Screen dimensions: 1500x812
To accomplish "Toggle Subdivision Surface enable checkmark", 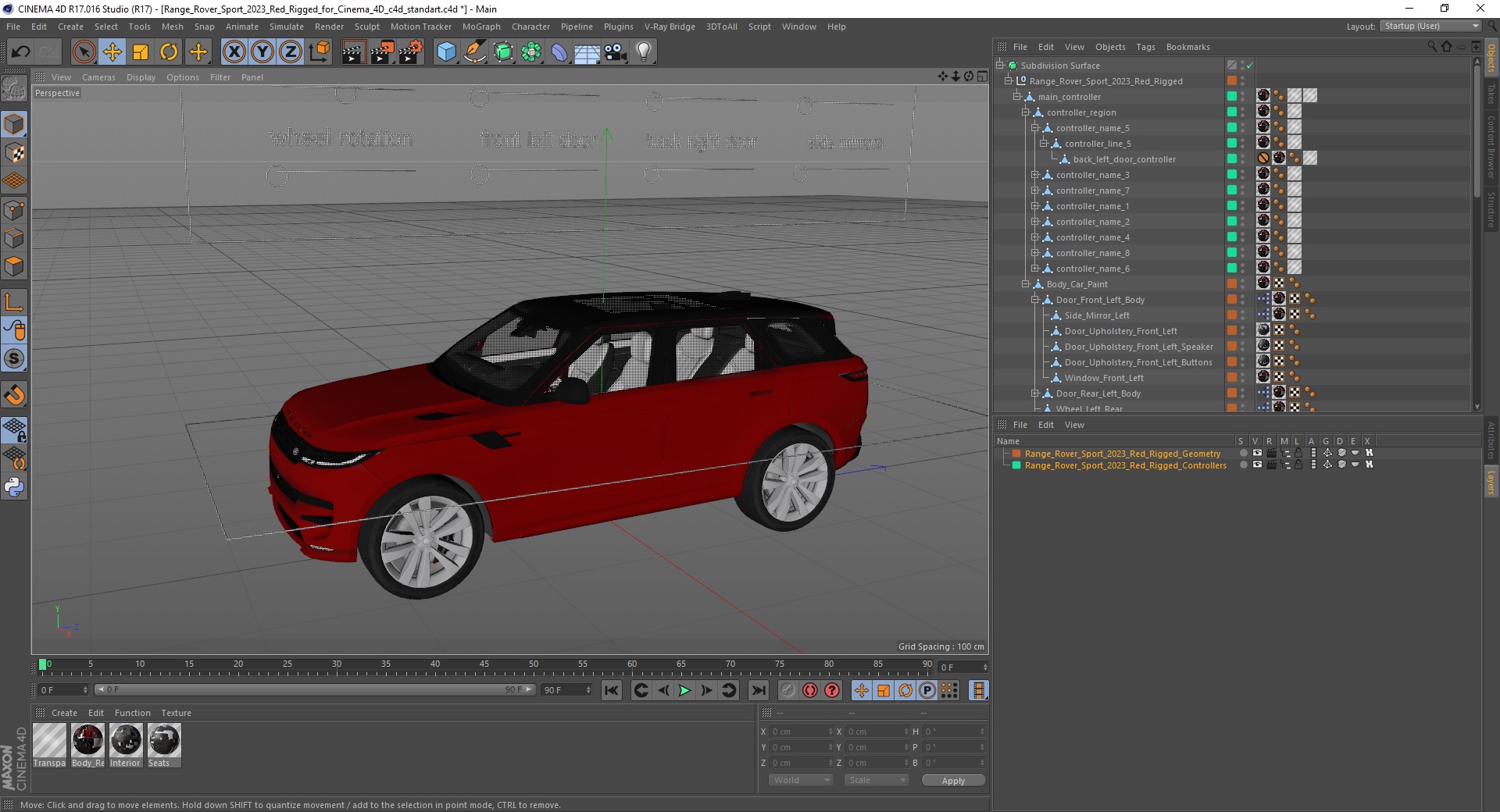I will pyautogui.click(x=1249, y=66).
